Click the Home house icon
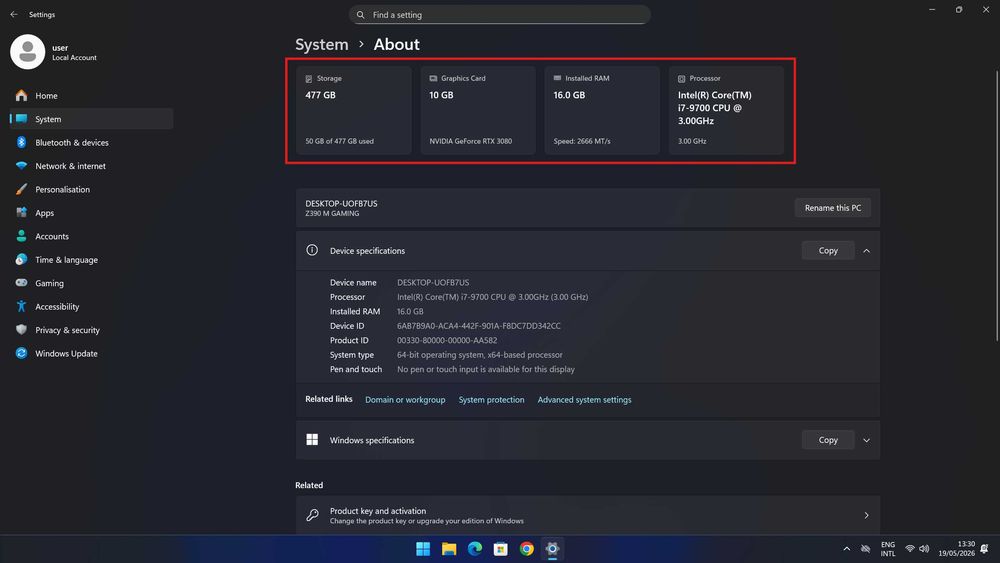 (21, 96)
